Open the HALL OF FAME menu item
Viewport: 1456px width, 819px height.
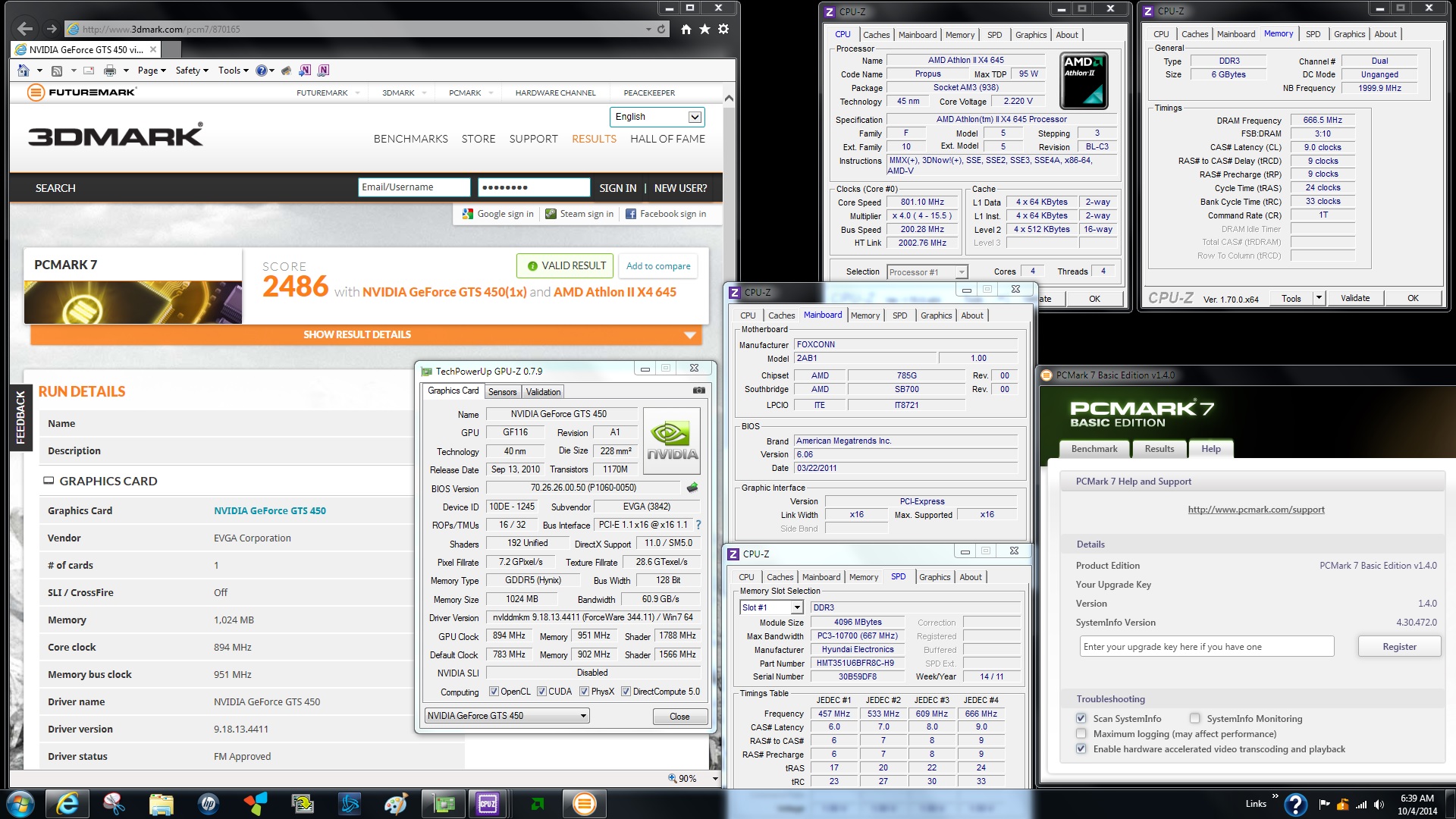[667, 139]
